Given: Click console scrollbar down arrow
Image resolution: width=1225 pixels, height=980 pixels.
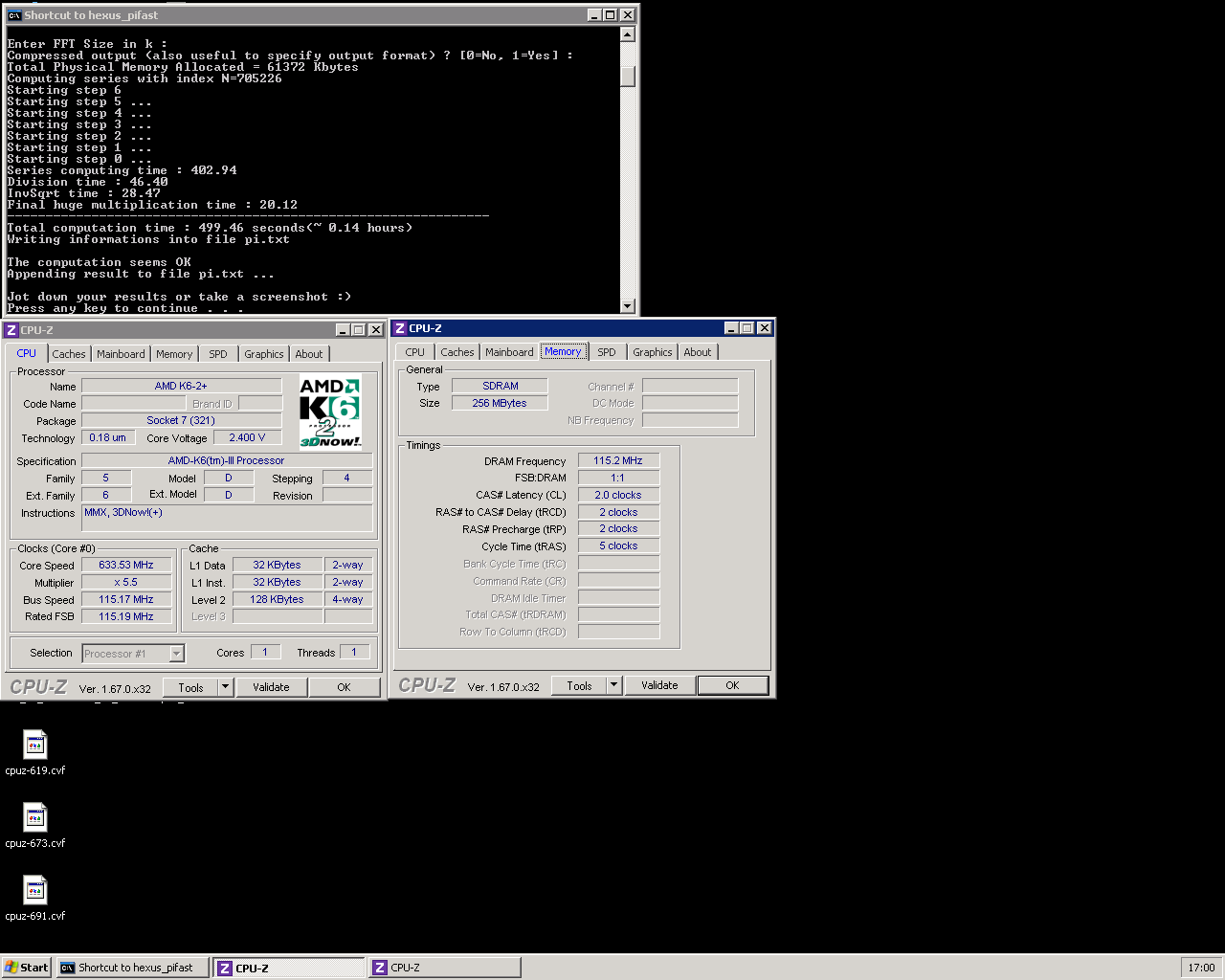Looking at the screenshot, I should click(x=628, y=306).
